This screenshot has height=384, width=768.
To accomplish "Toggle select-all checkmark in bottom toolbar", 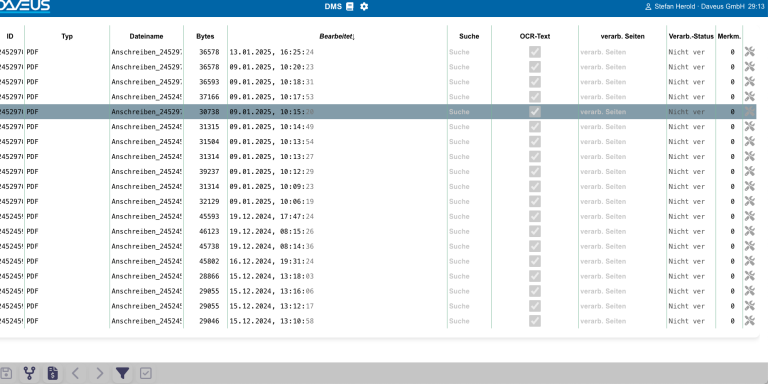I will [x=145, y=374].
